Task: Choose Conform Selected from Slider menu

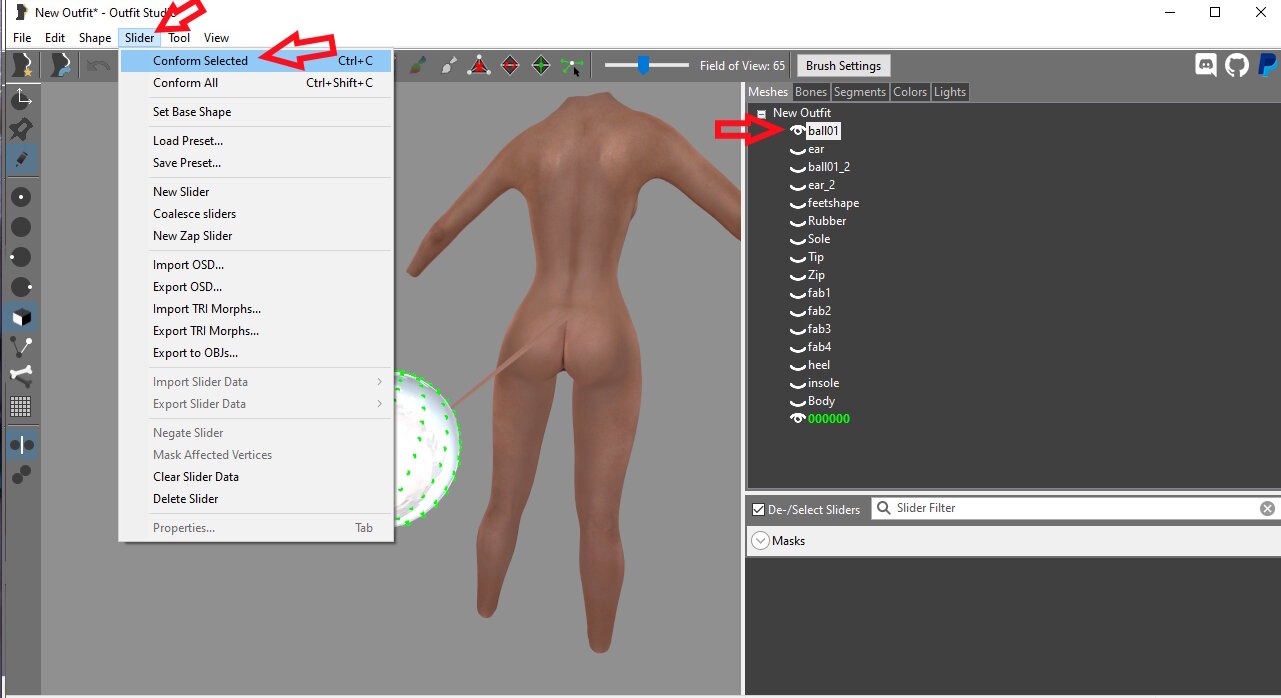Action: (256, 61)
